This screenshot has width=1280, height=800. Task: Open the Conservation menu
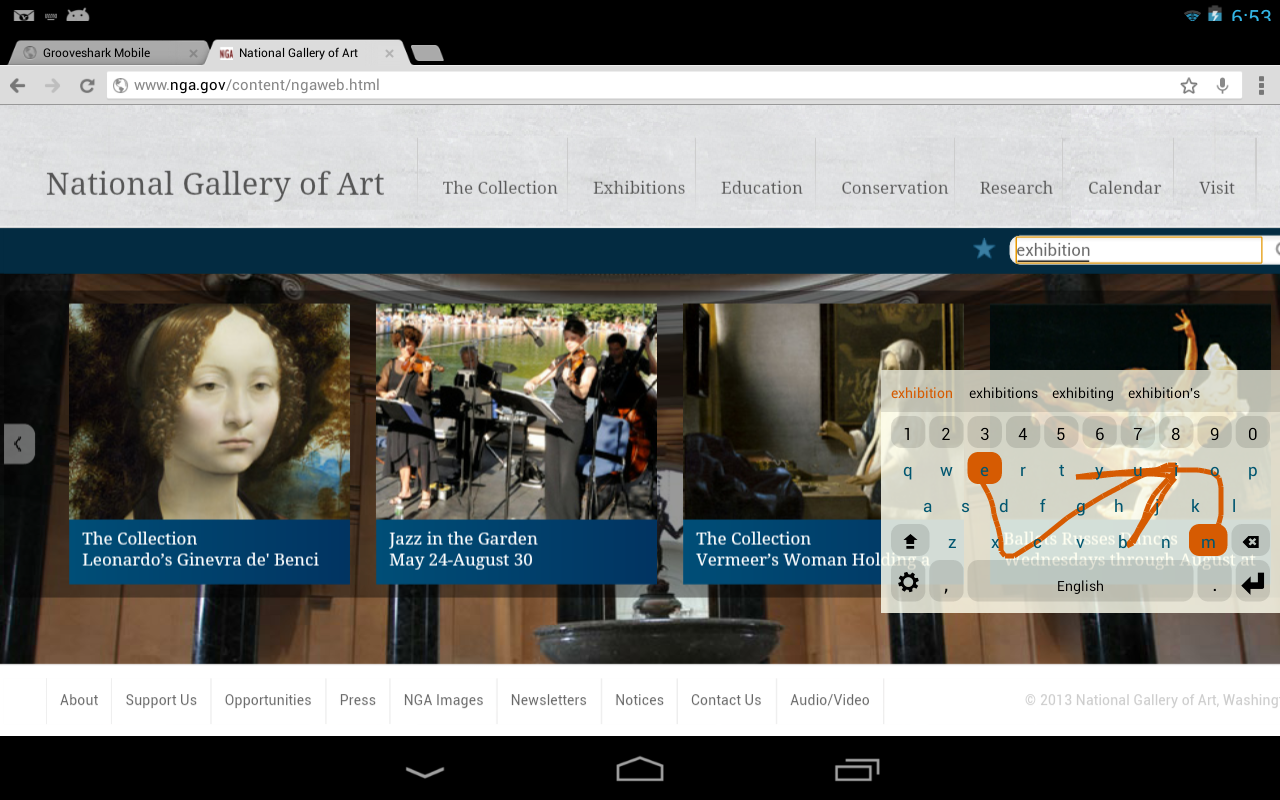(x=895, y=188)
